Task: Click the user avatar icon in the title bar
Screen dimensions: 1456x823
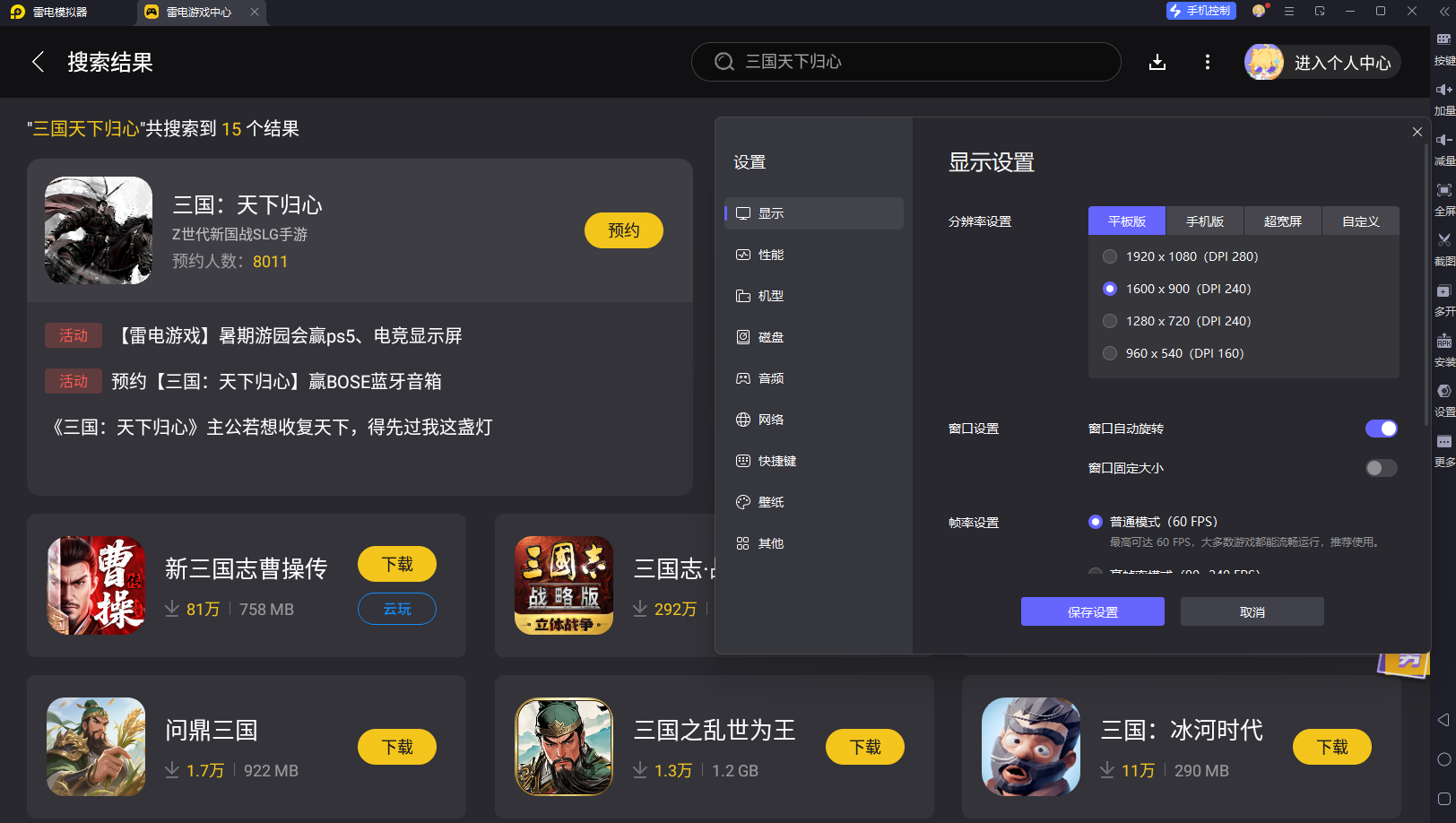Action: 1260,11
